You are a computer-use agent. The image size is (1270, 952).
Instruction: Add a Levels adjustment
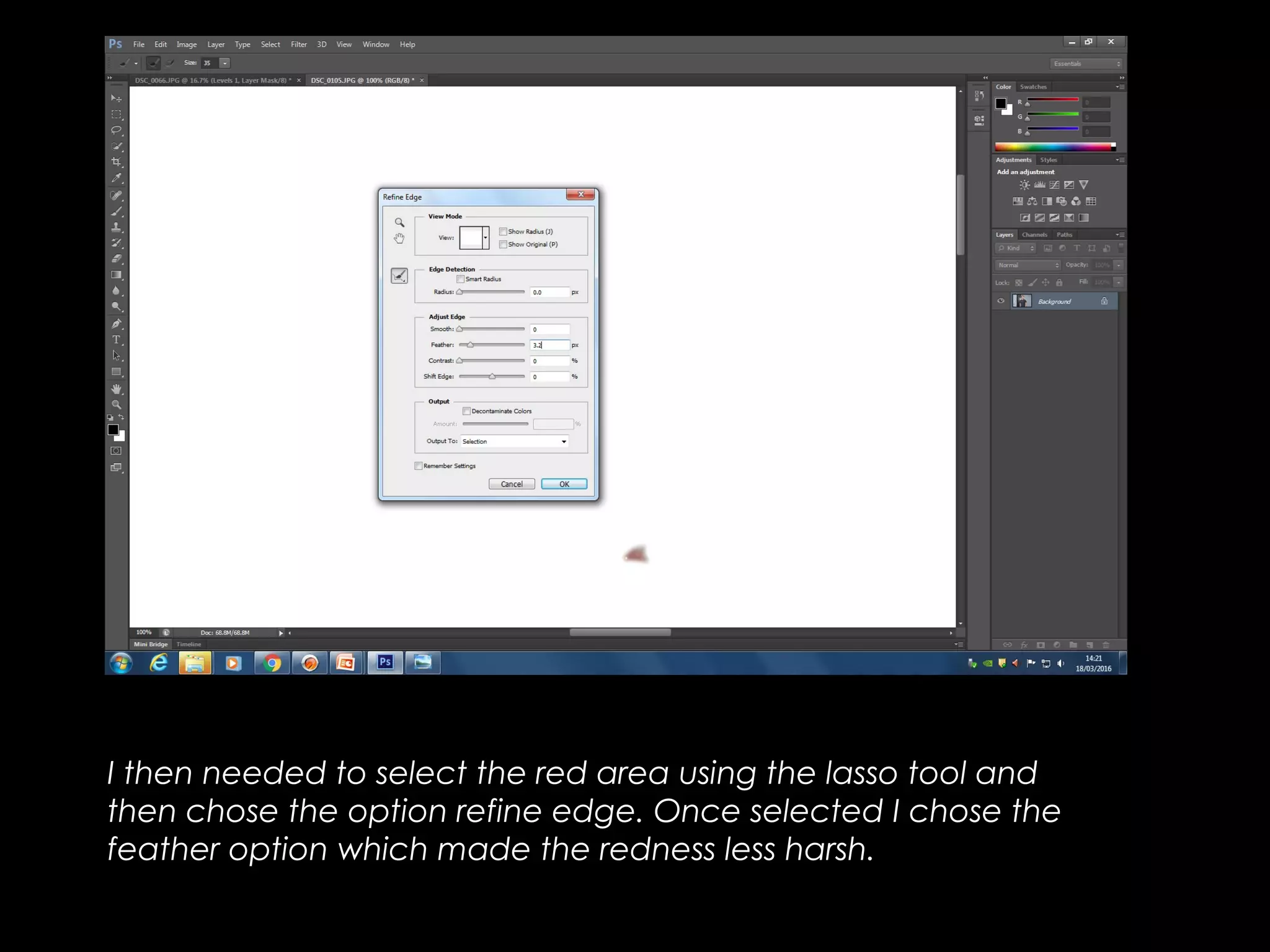tap(1039, 185)
